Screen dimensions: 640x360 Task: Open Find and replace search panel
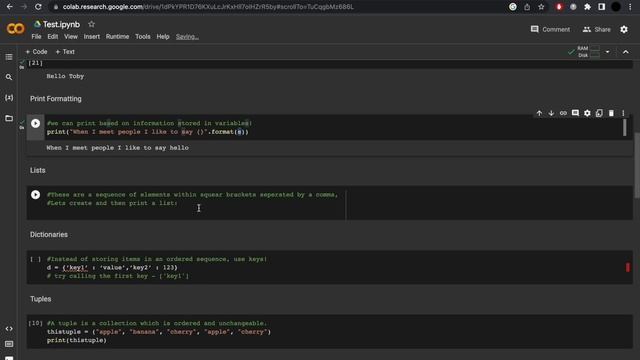(x=9, y=77)
